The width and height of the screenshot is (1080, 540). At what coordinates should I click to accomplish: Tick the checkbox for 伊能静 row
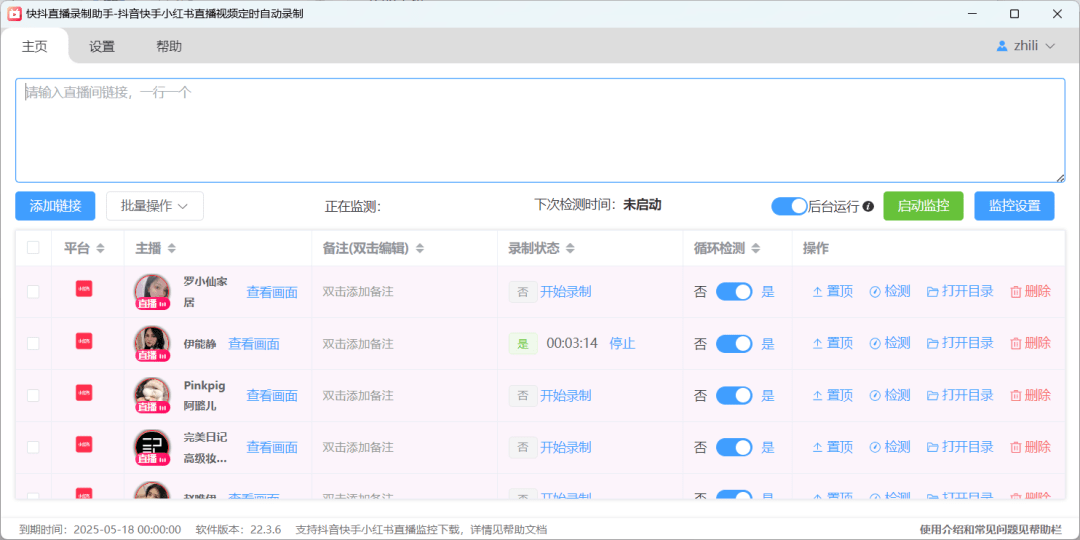click(x=33, y=344)
